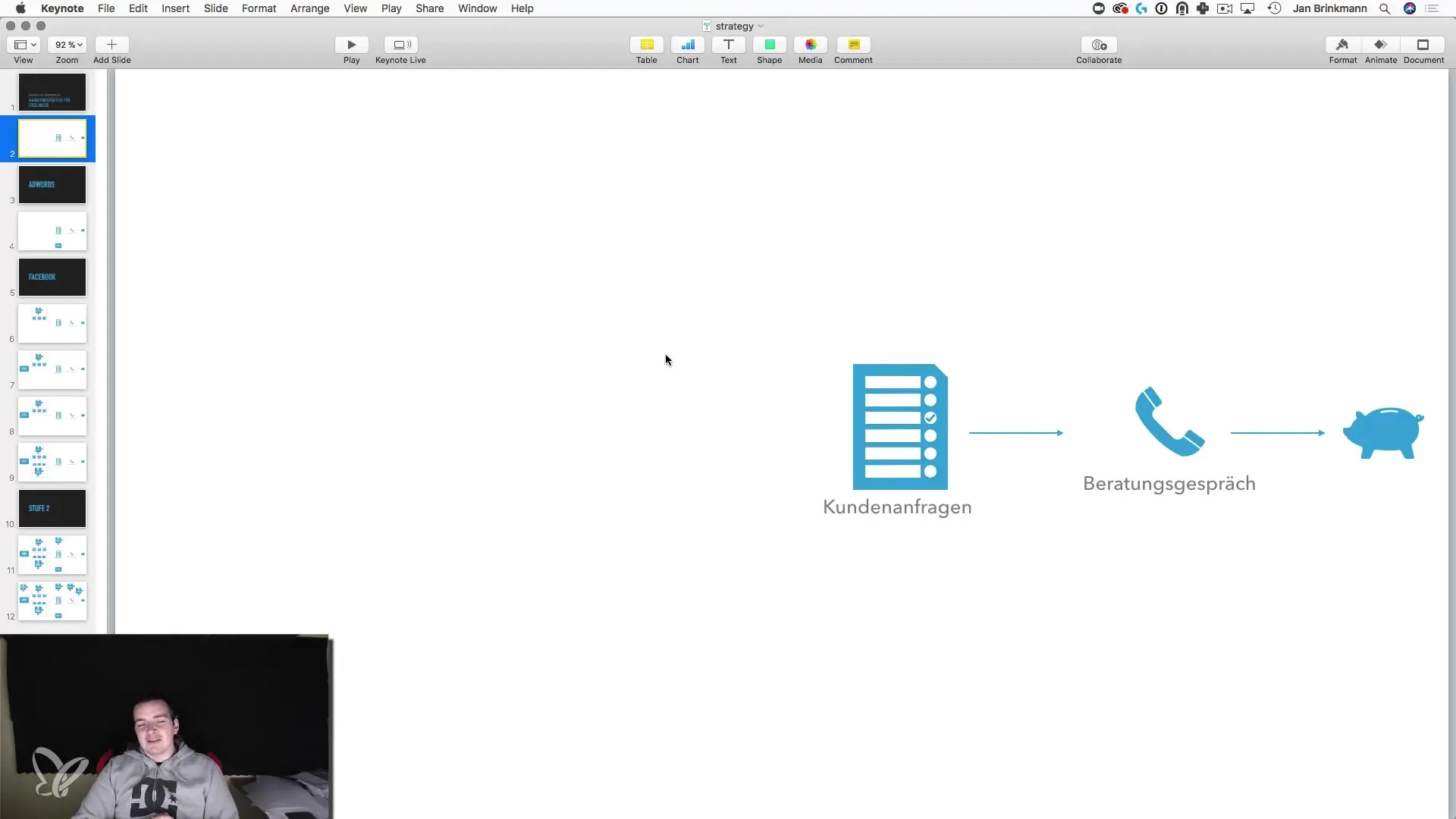Add a Comment
Screen dimensions: 1456x819
pyautogui.click(x=853, y=45)
